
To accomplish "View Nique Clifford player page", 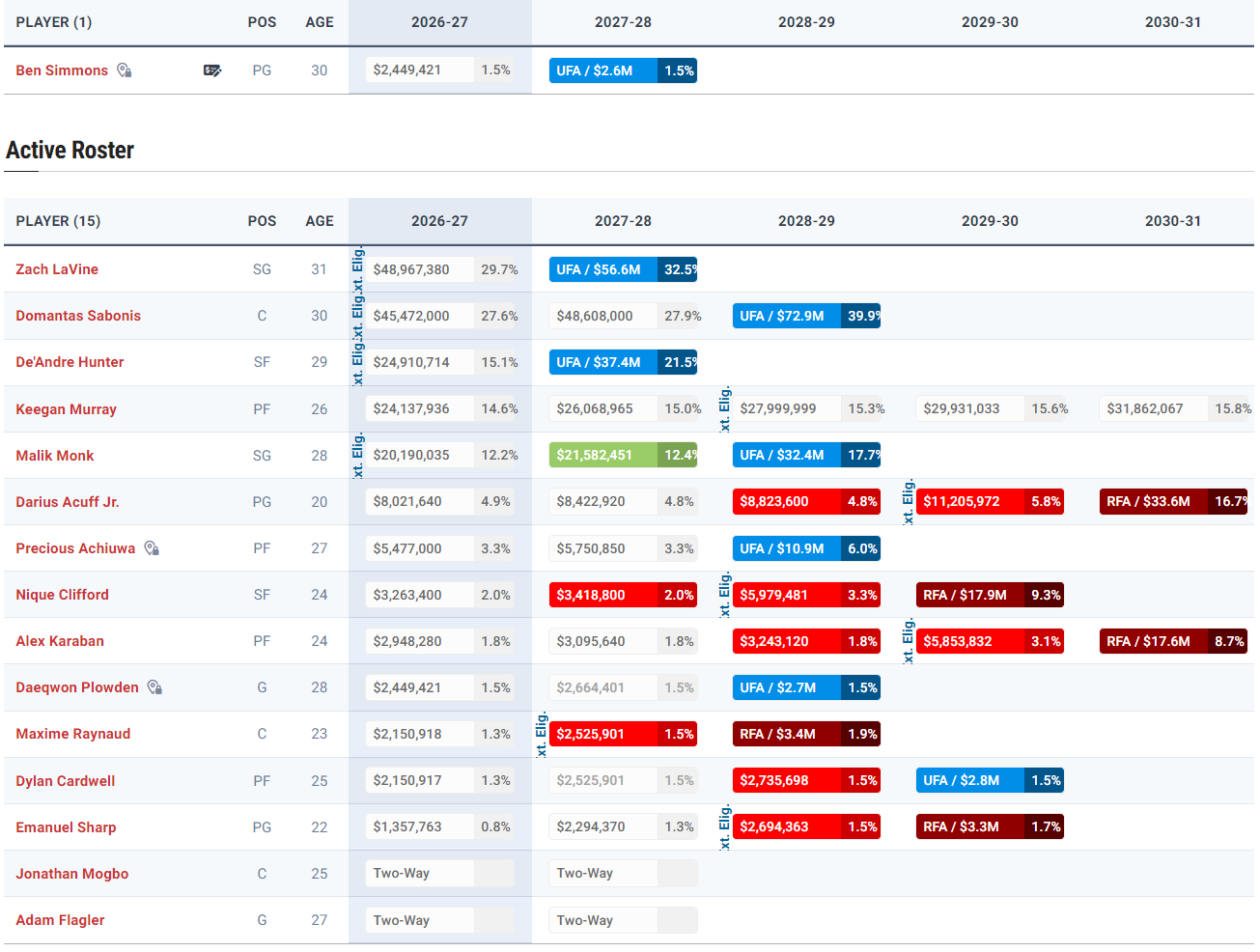I will (62, 595).
